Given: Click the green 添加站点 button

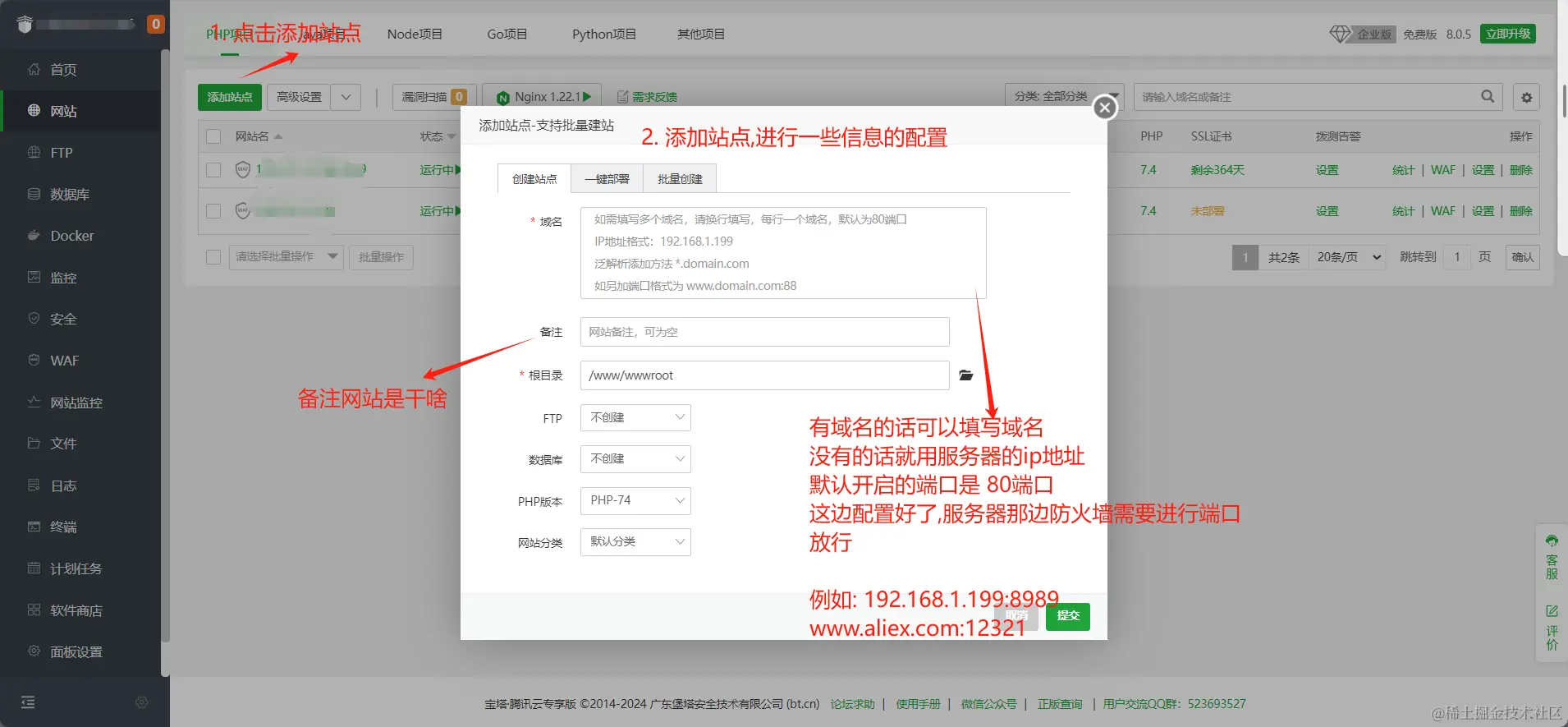Looking at the screenshot, I should tap(230, 97).
